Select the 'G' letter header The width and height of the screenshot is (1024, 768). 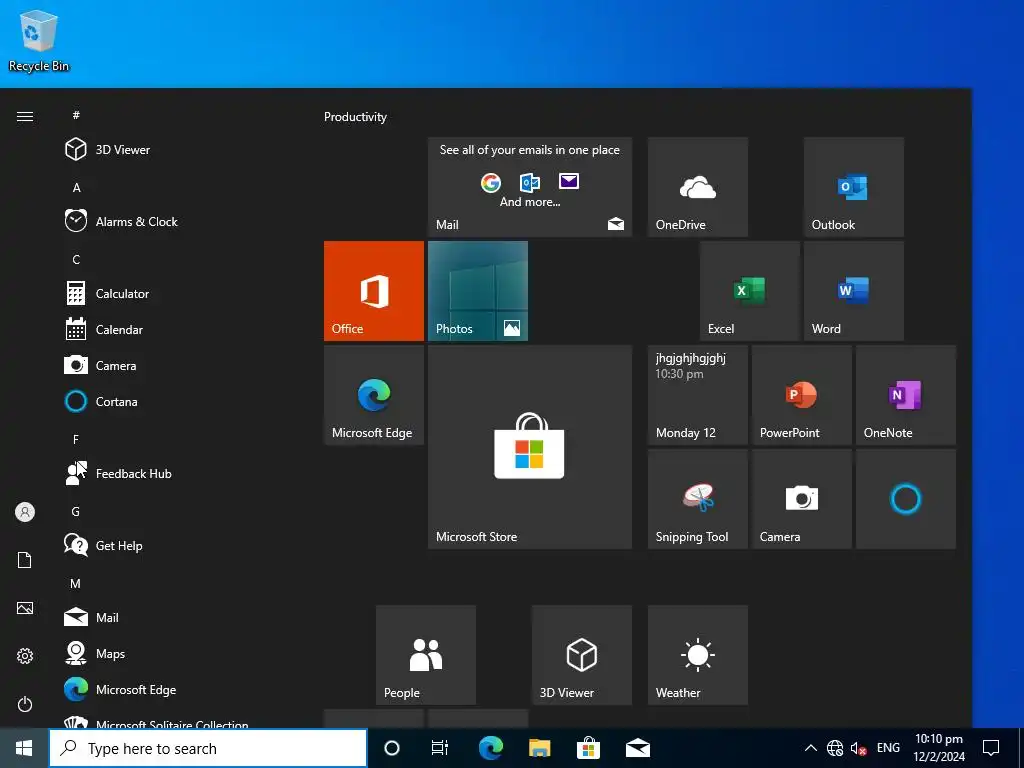coord(76,511)
